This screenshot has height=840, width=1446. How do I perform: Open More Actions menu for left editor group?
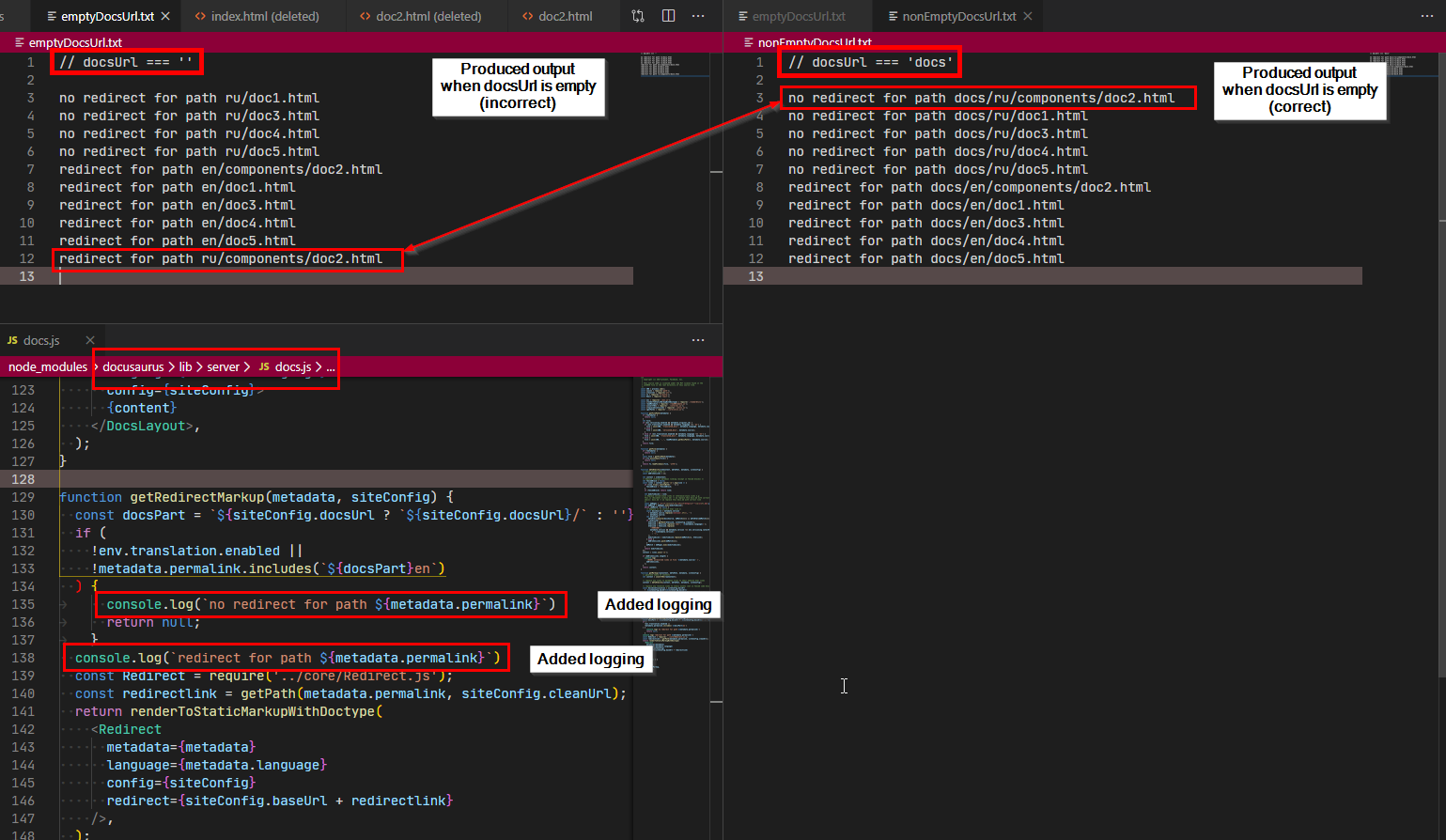point(699,16)
